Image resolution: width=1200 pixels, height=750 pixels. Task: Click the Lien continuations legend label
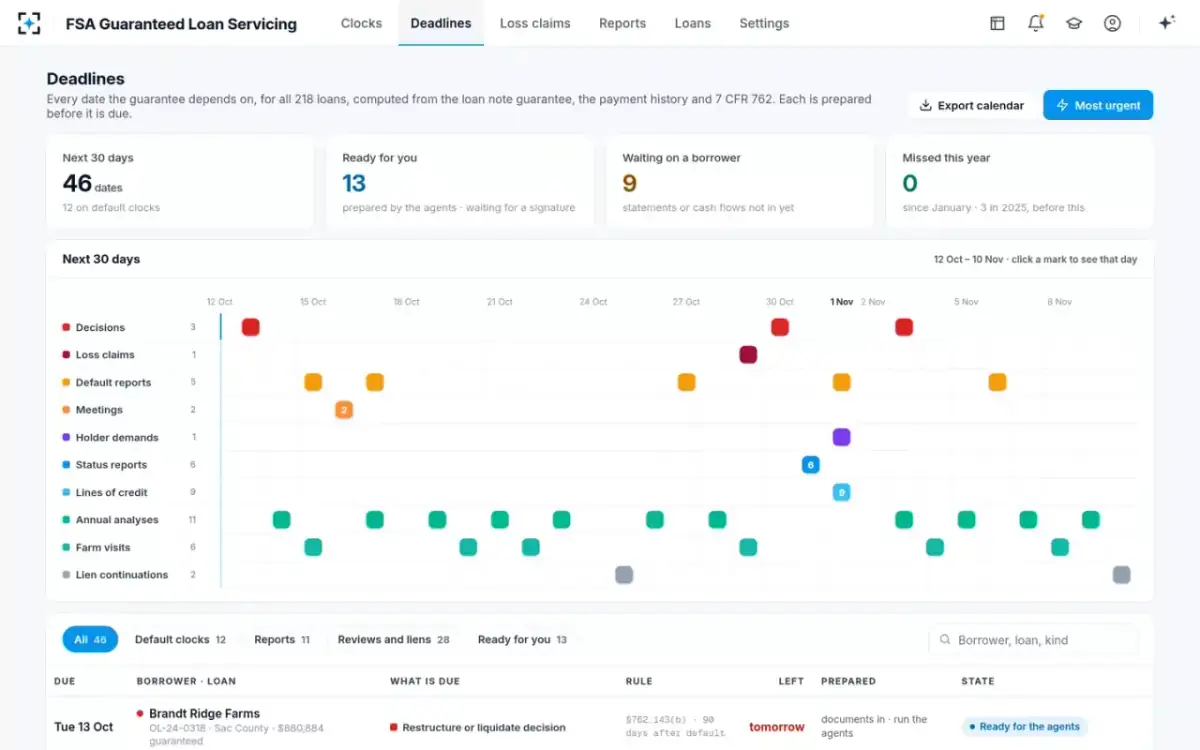pyautogui.click(x=122, y=575)
